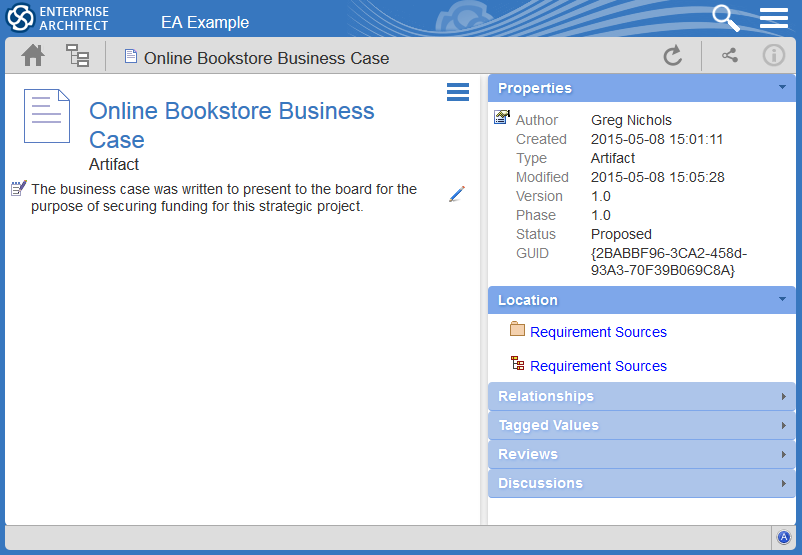Open the Requirement Sources folder link
Viewport: 802px width, 555px height.
pyautogui.click(x=598, y=332)
